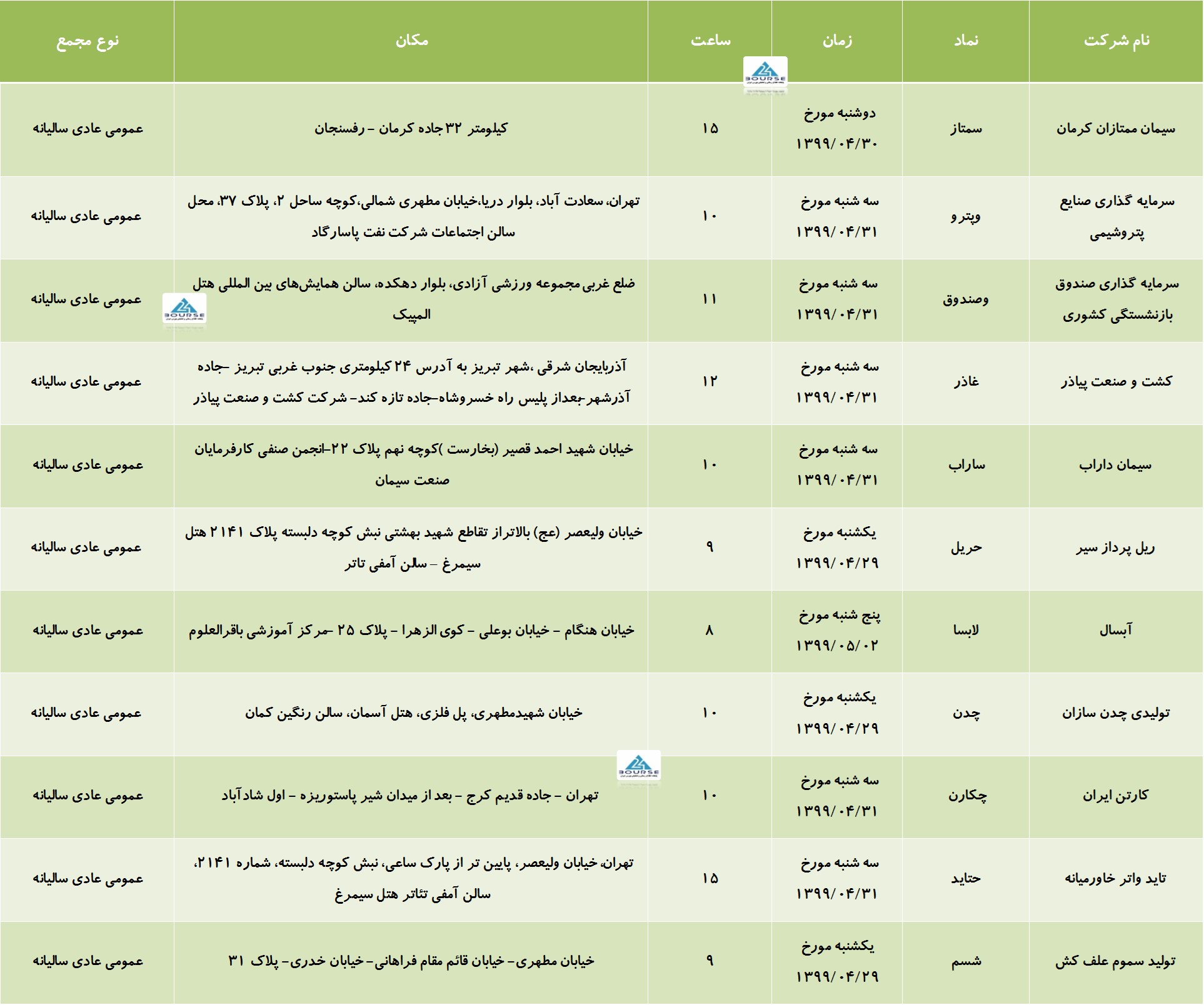The width and height of the screenshot is (1204, 1005).
Task: Select symbol cell 'لابسا'
Action: [966, 631]
